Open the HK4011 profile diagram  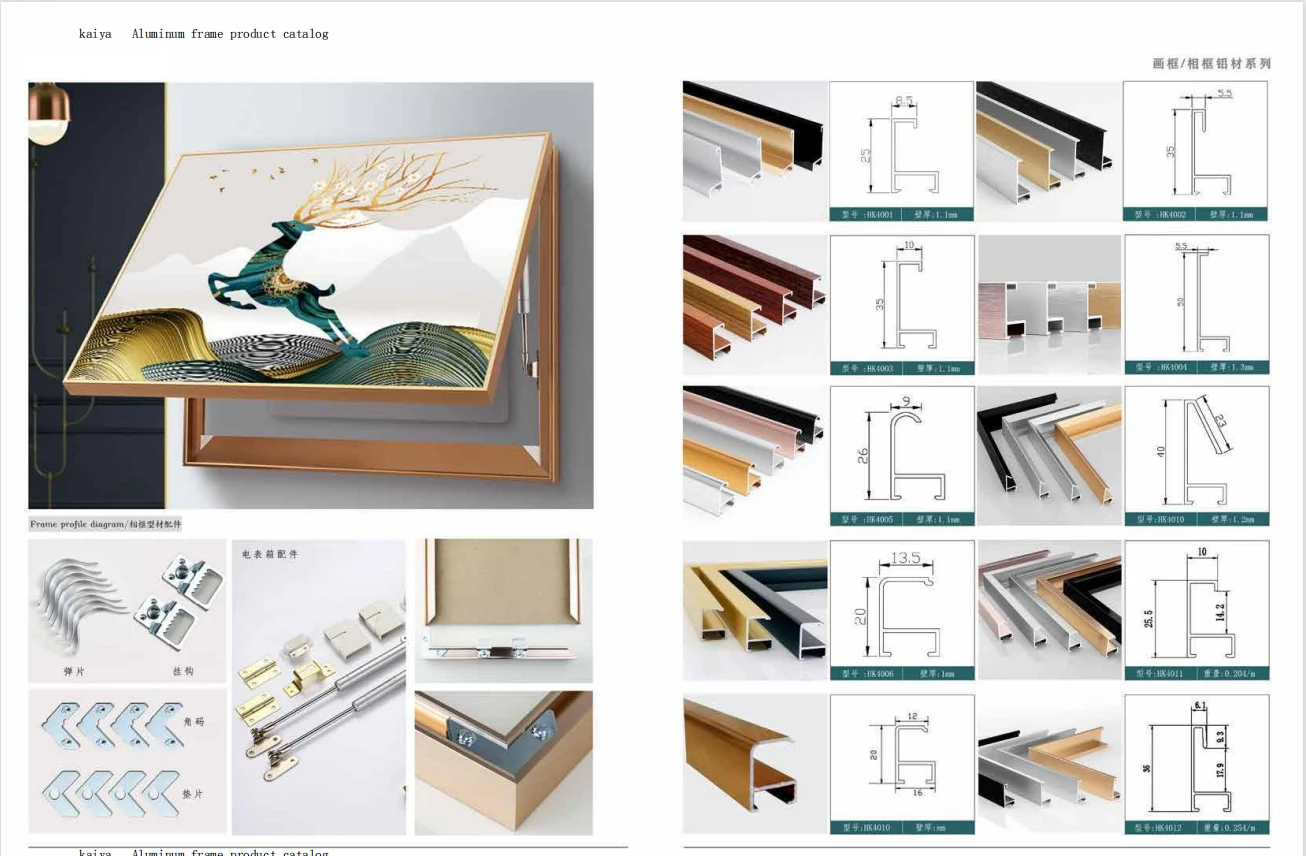pos(1196,604)
